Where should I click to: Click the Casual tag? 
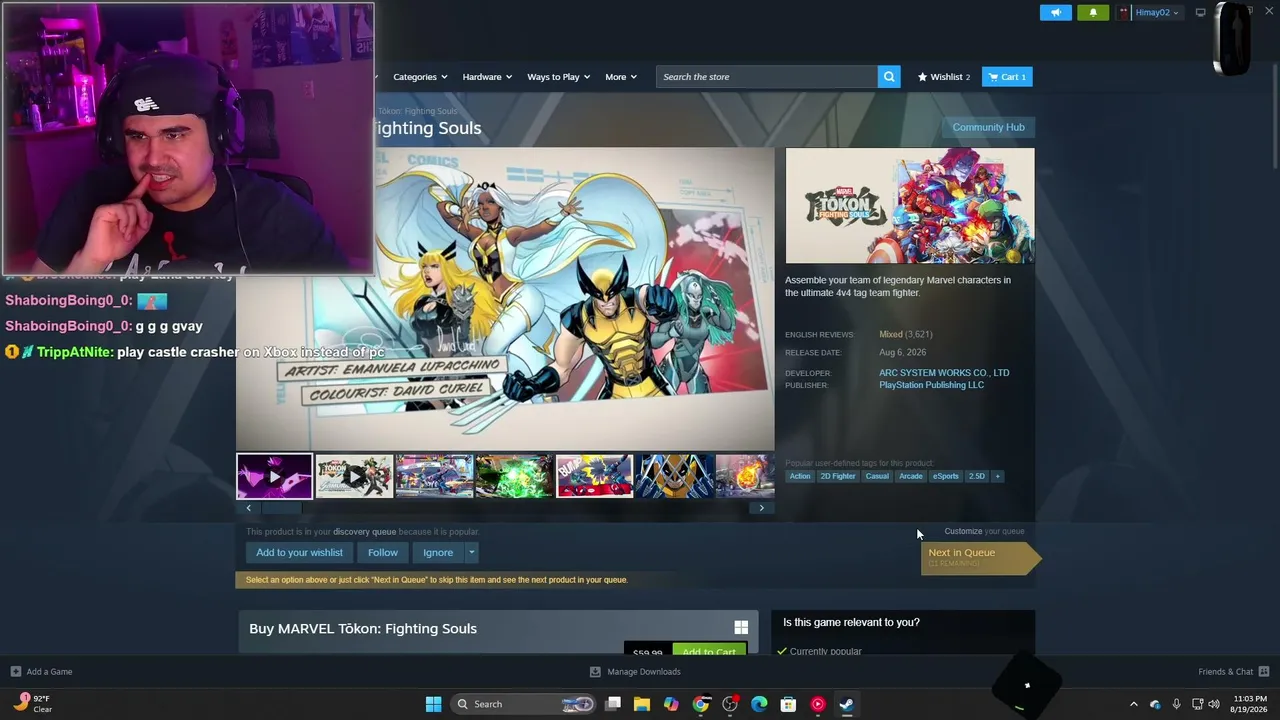pyautogui.click(x=877, y=476)
